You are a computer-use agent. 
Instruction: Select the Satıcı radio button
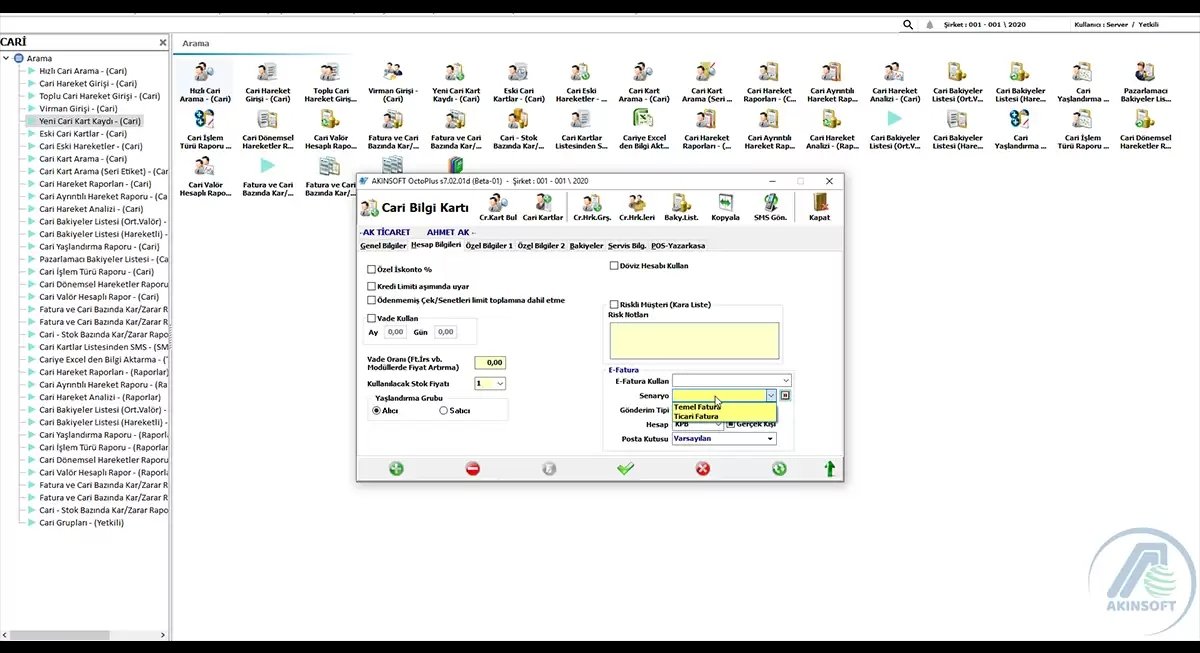pyautogui.click(x=443, y=410)
